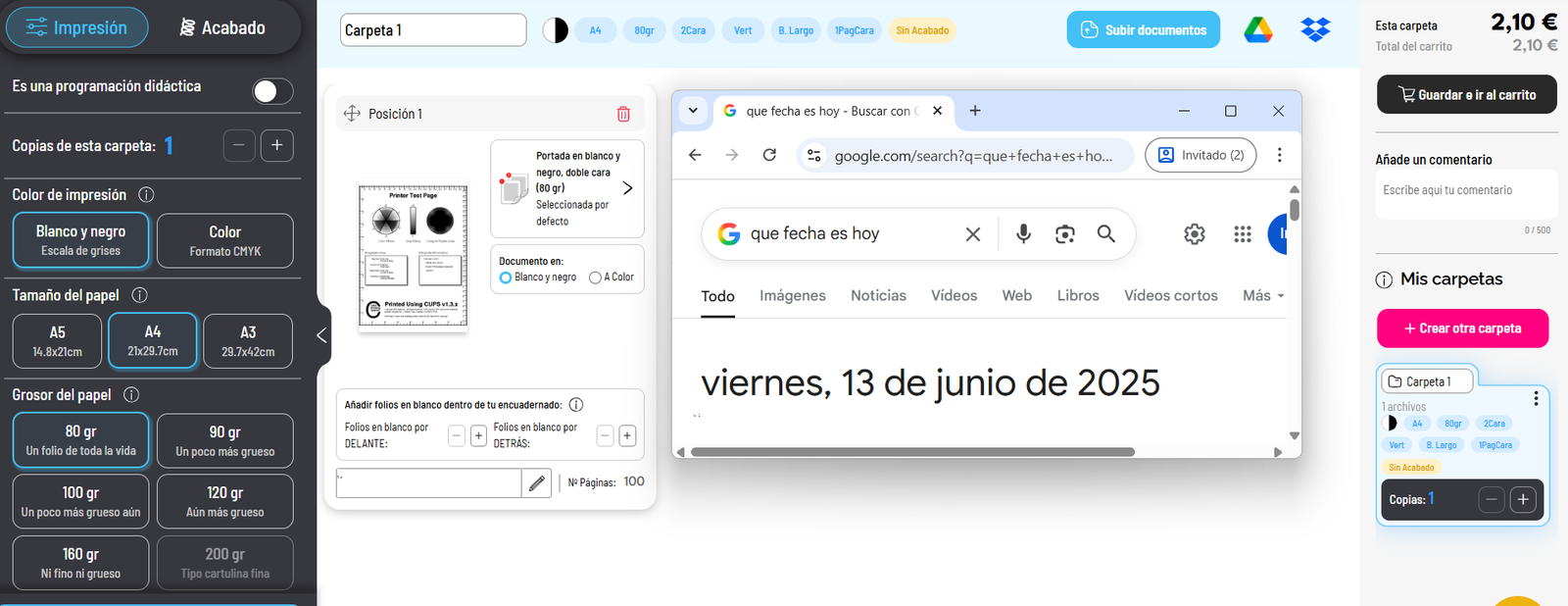Open the Imágenes search tab
The width and height of the screenshot is (1568, 606).
tap(792, 295)
